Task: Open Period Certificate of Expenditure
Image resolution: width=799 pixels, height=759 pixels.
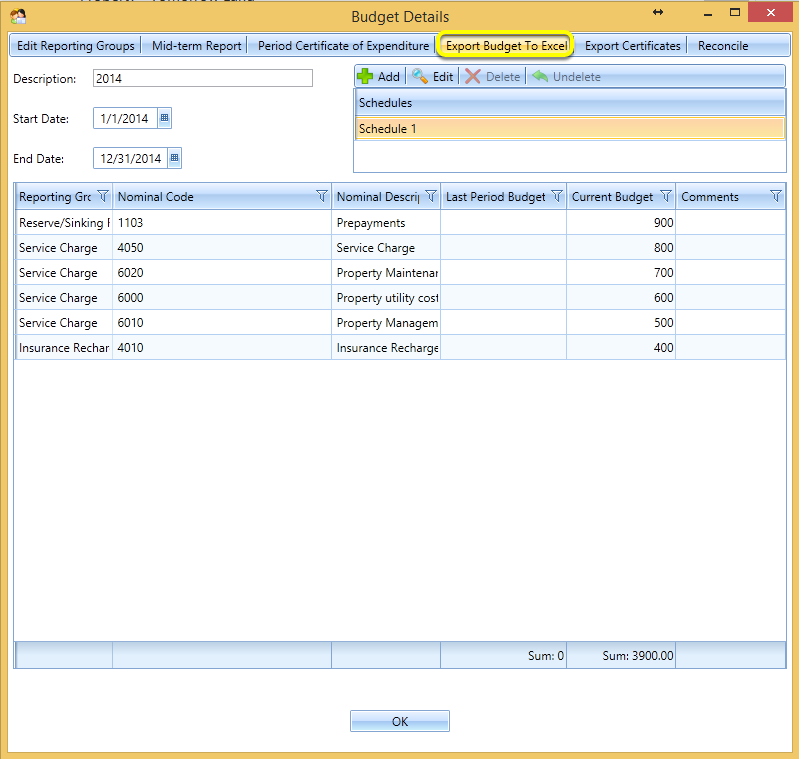Action: 343,46
